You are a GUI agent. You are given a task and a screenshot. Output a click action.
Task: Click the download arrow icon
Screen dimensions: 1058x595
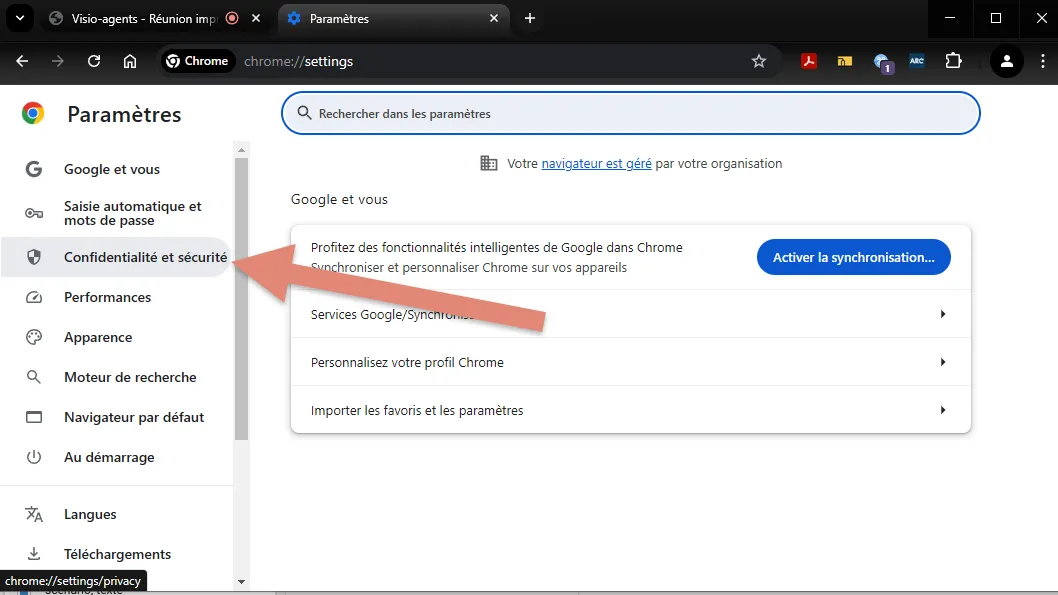click(34, 554)
